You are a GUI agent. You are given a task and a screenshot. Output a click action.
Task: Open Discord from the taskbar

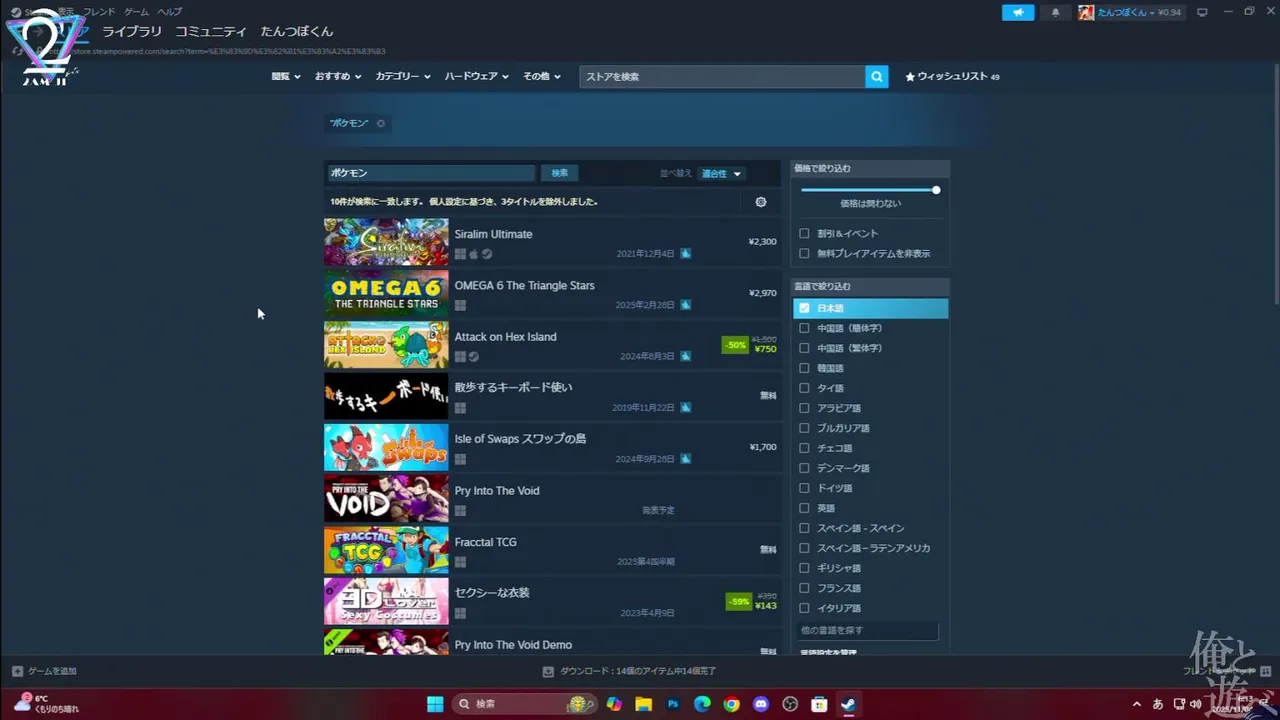tap(761, 704)
